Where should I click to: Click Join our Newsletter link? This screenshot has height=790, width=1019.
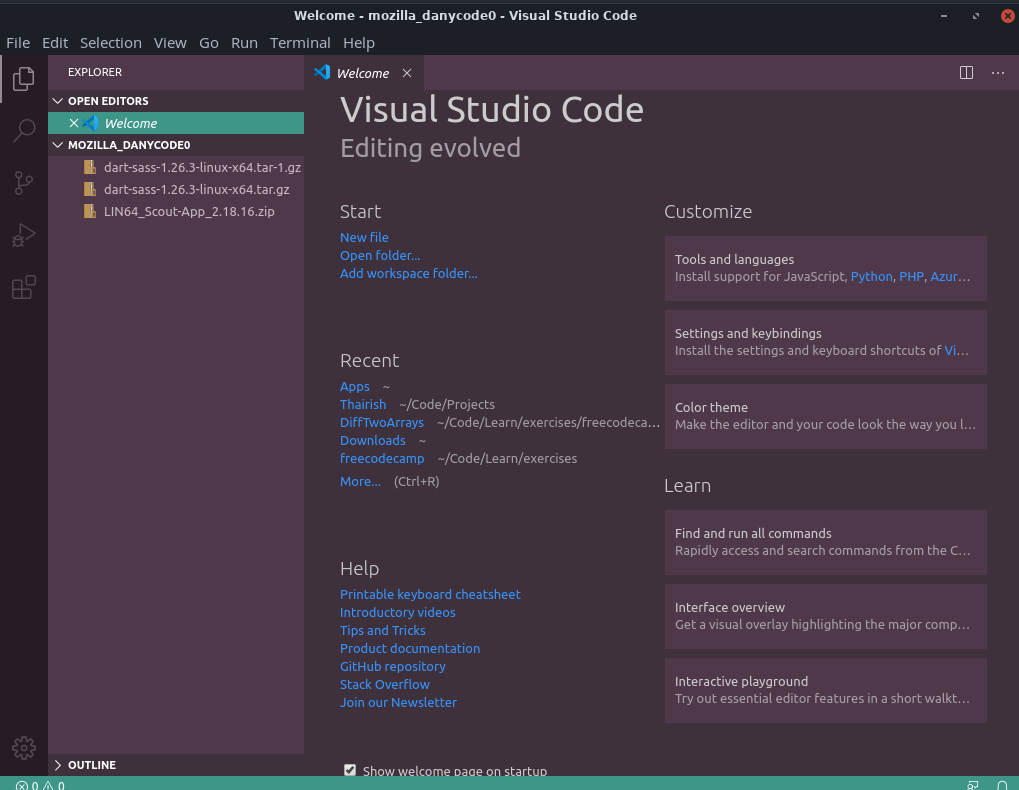coord(398,702)
